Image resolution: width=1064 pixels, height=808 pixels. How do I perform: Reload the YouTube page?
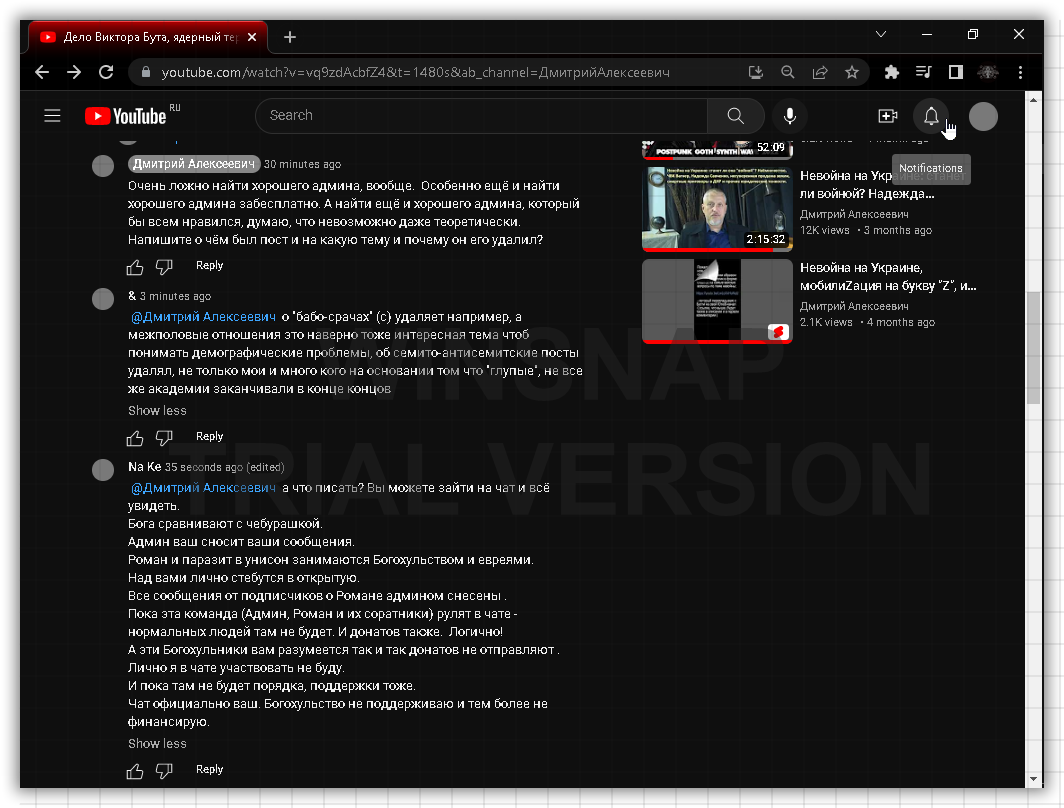point(106,72)
